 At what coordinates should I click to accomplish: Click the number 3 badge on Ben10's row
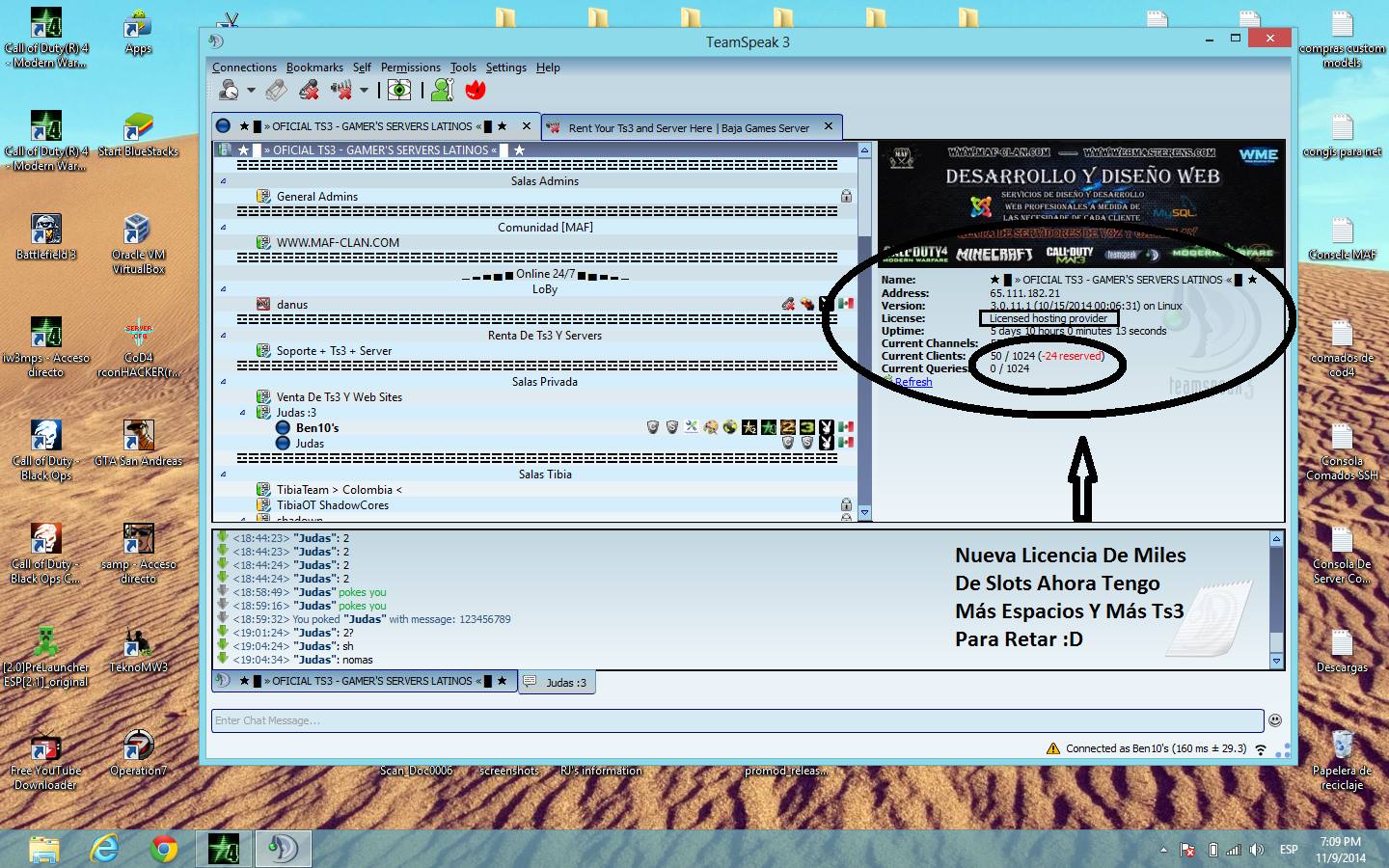pos(807,427)
